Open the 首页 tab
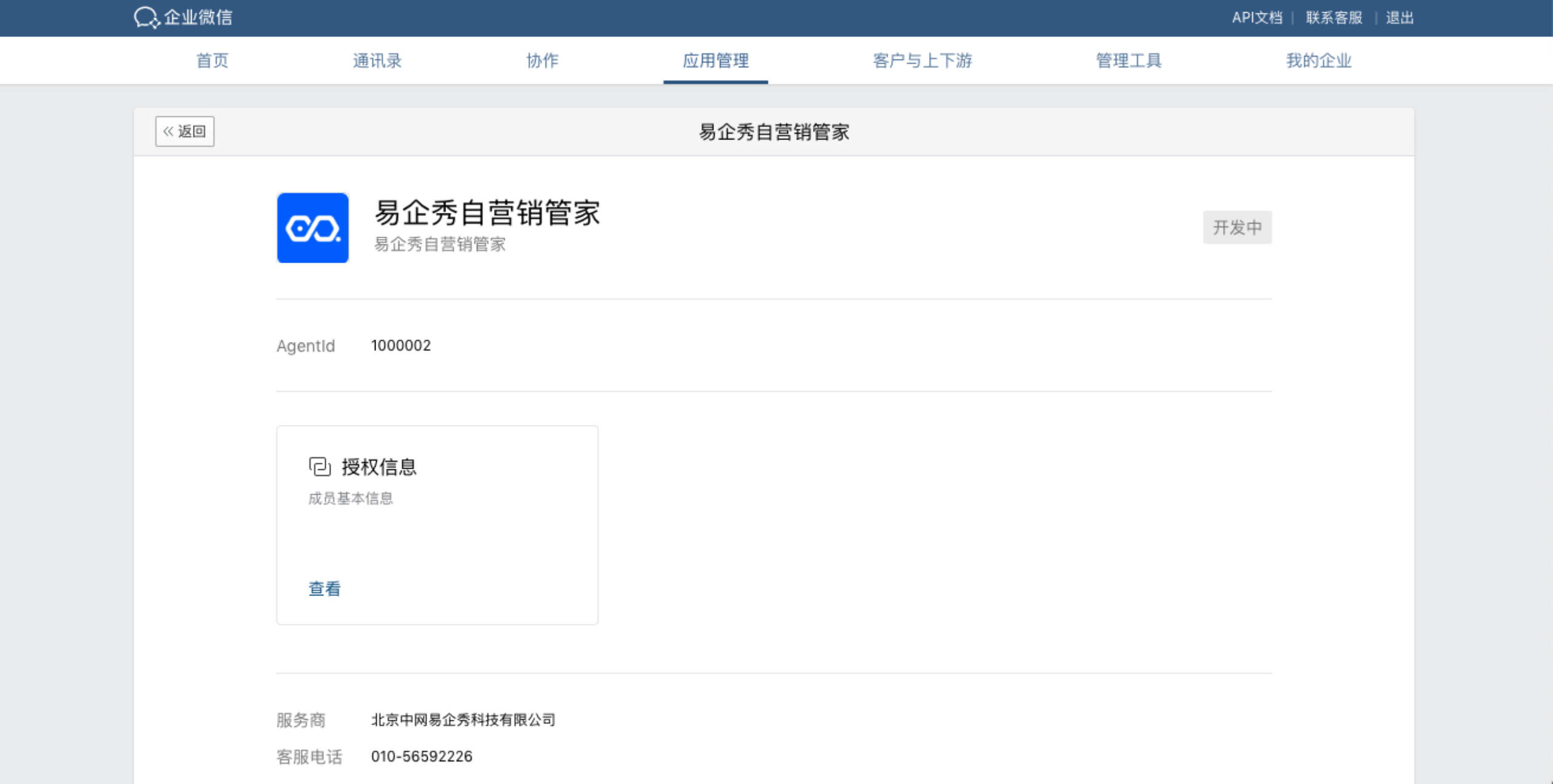The width and height of the screenshot is (1553, 784). pos(212,61)
